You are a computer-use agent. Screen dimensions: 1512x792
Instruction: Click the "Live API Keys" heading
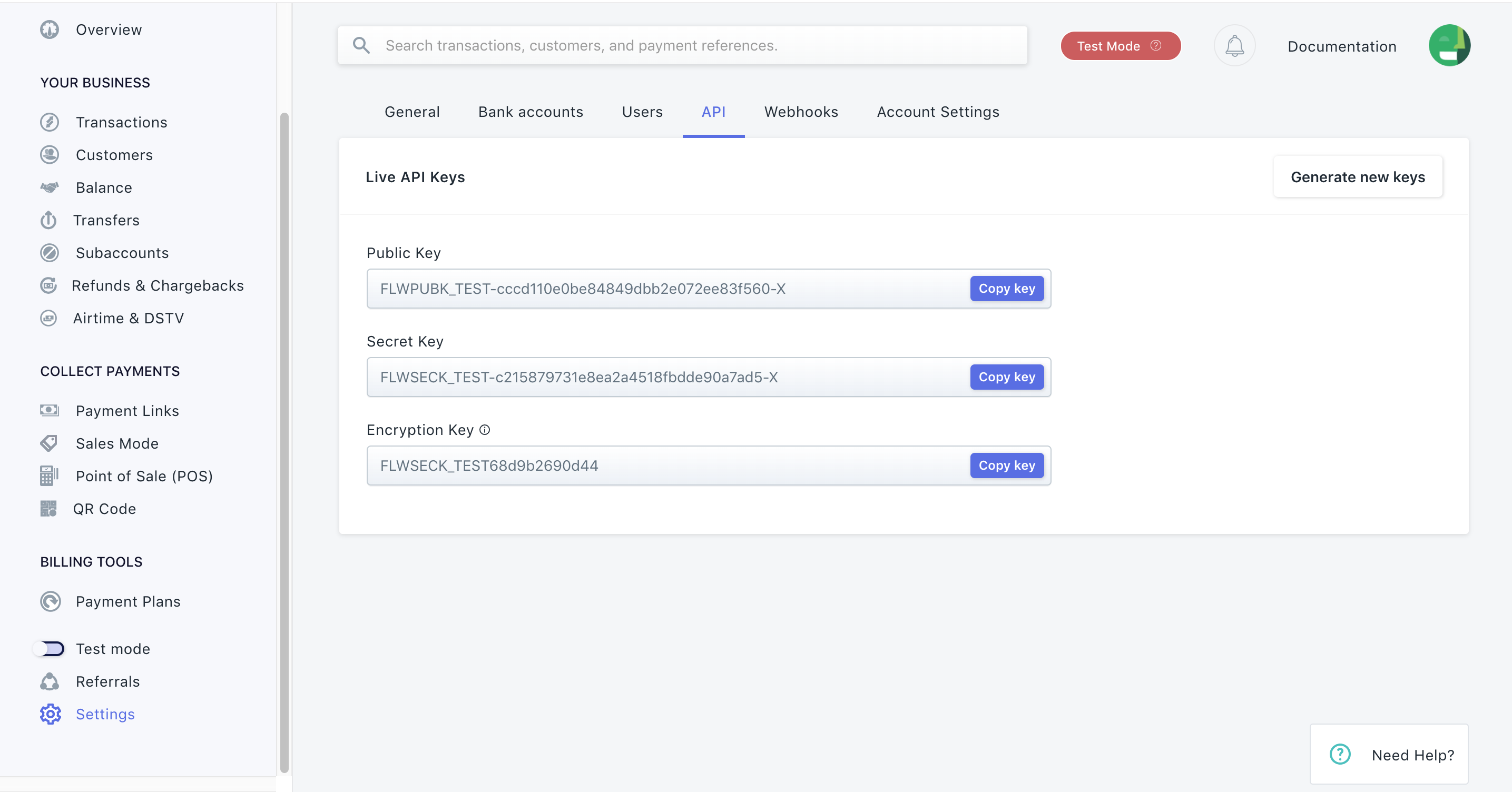click(x=415, y=176)
